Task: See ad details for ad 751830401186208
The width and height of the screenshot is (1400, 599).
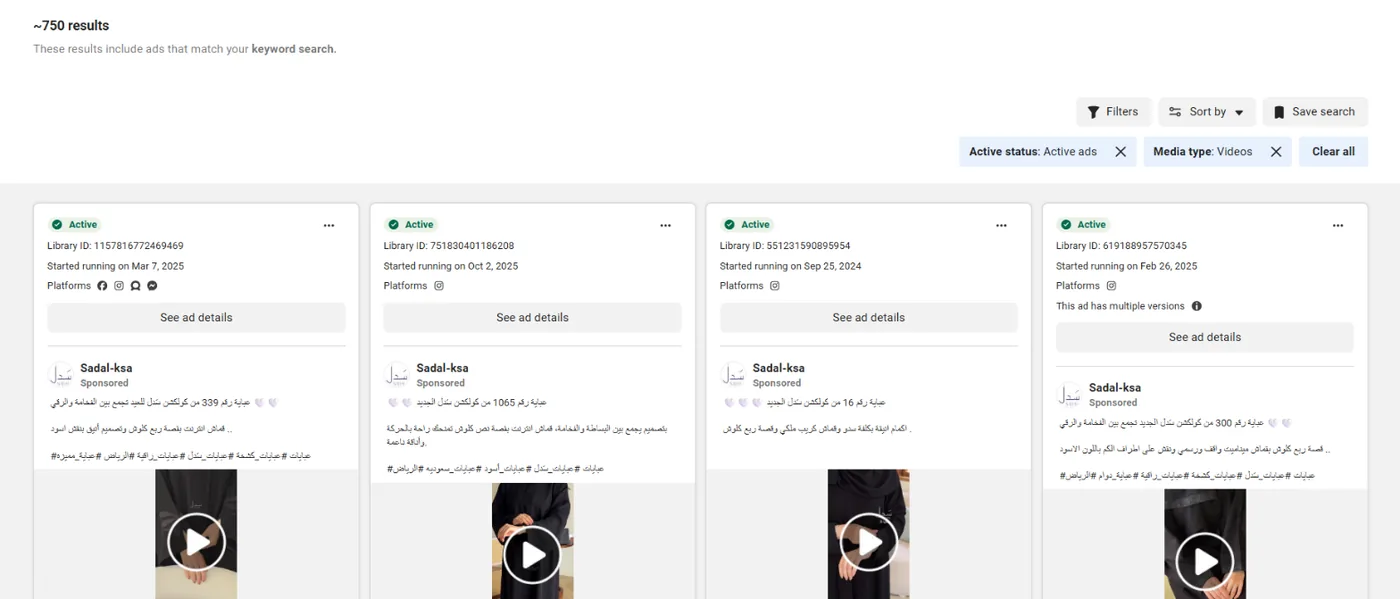Action: (533, 318)
